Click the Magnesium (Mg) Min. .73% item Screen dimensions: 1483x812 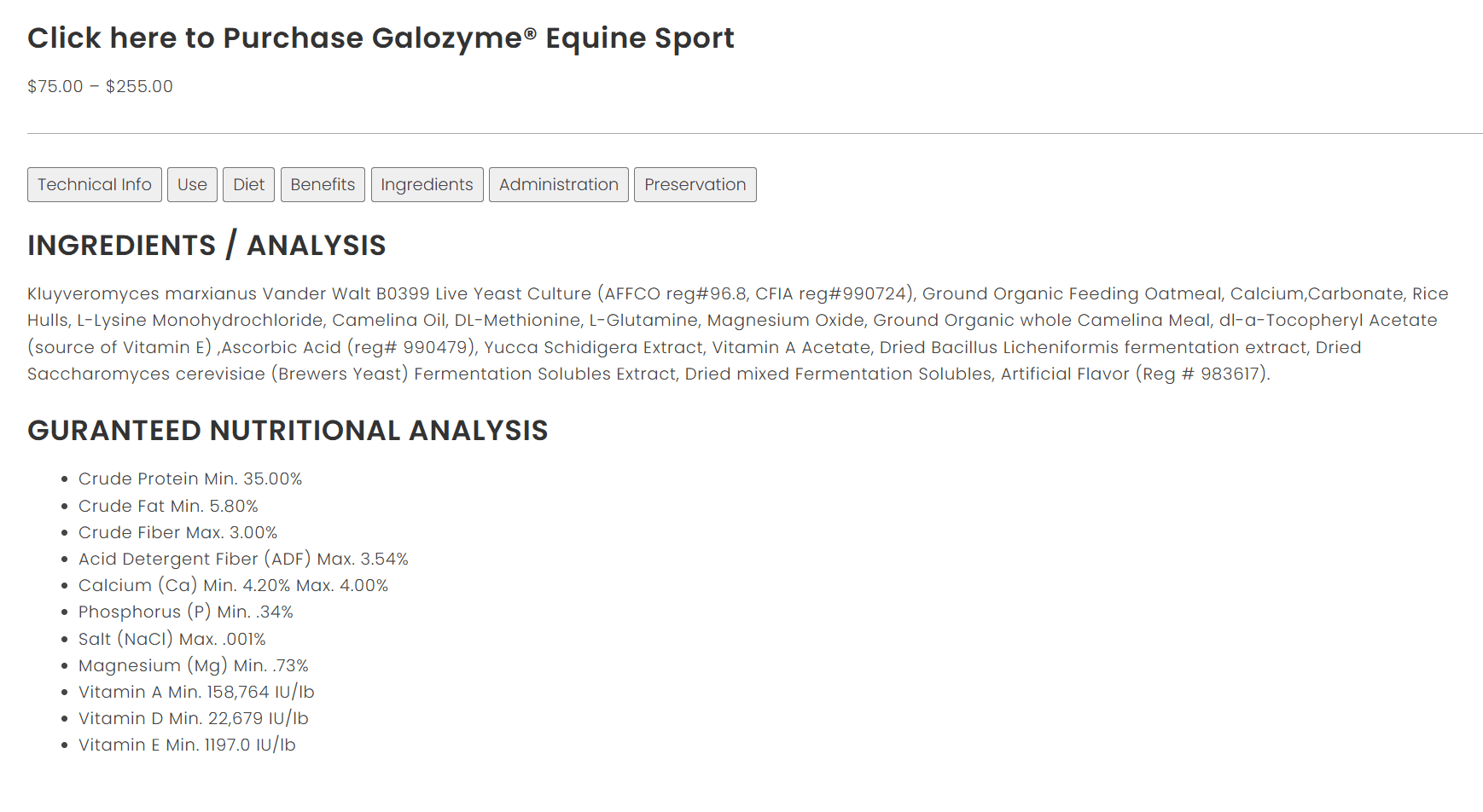[194, 666]
